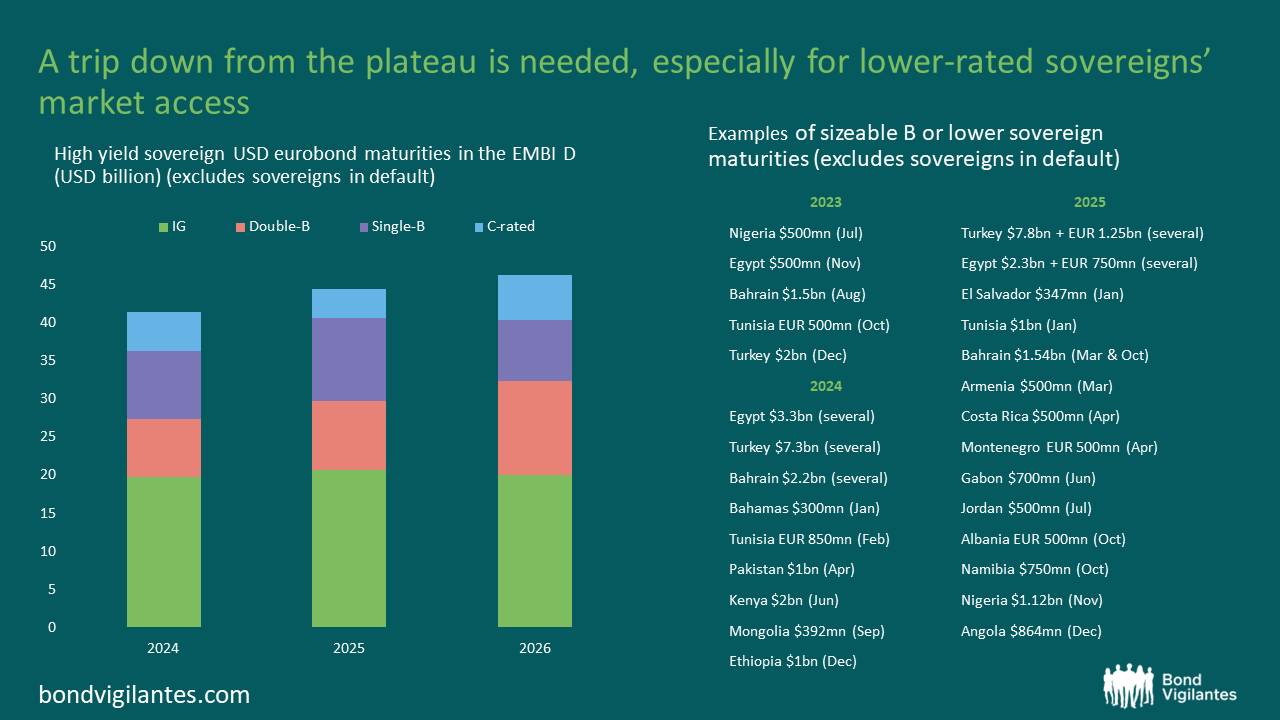The height and width of the screenshot is (720, 1280).
Task: Click the 50 y-axis value
Action: click(48, 246)
